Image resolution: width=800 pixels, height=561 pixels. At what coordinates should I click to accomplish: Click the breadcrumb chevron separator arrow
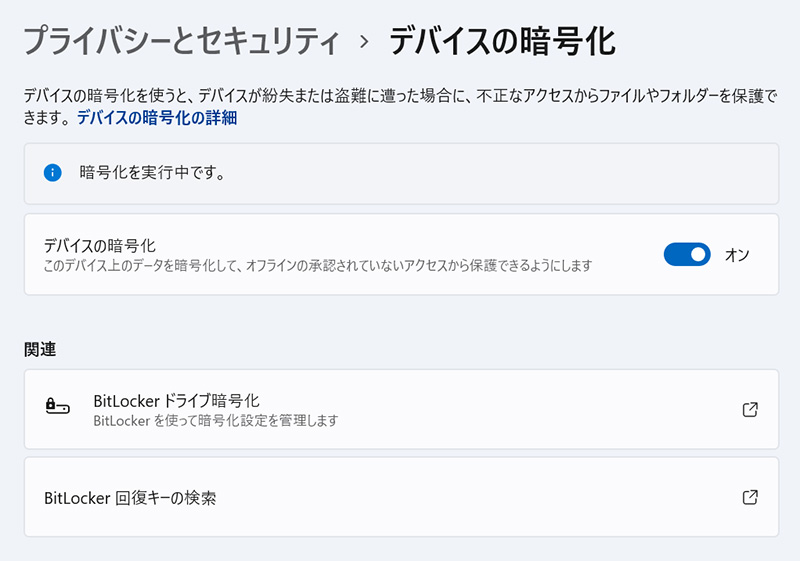363,43
